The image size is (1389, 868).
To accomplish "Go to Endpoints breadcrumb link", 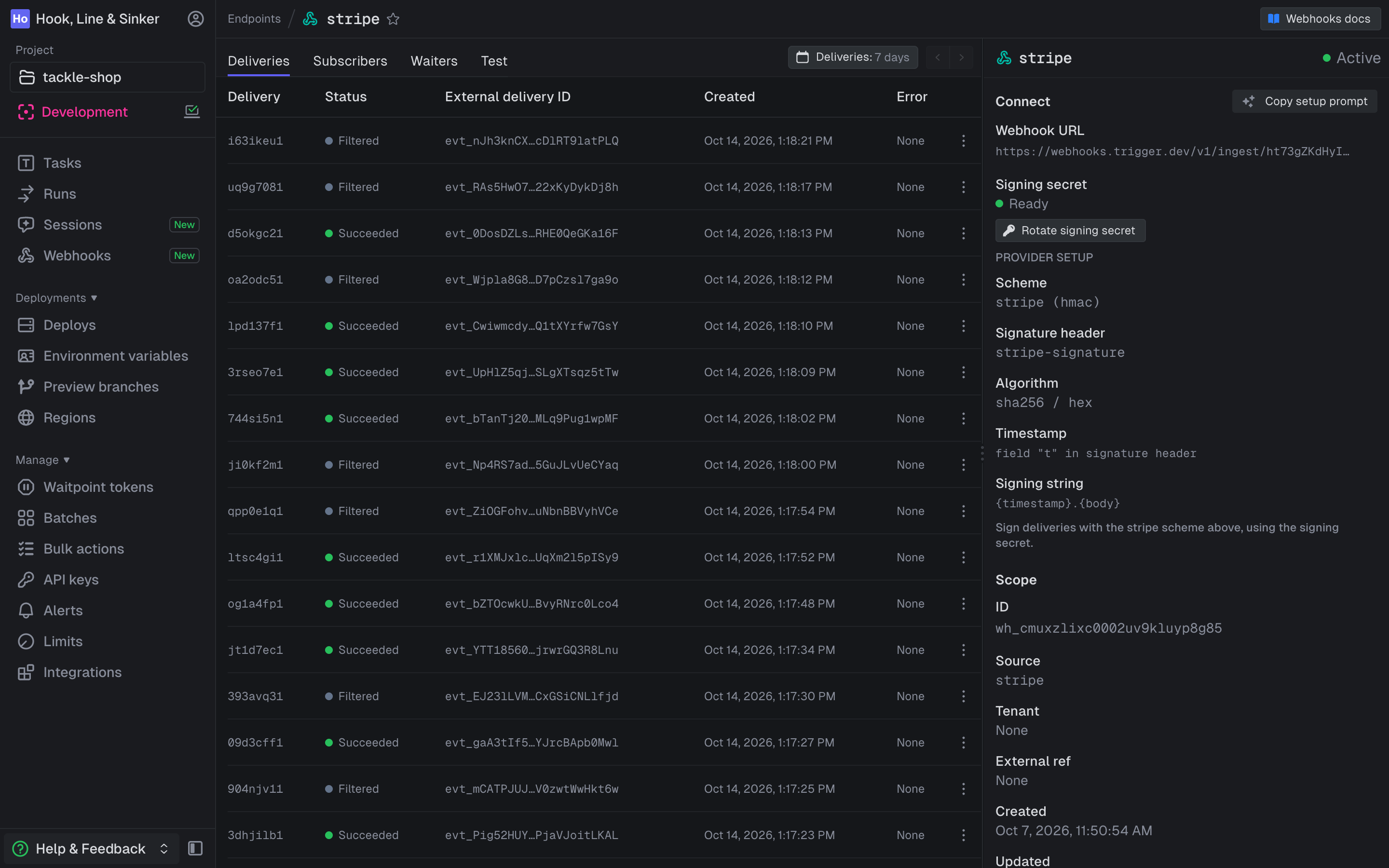I will click(x=254, y=19).
